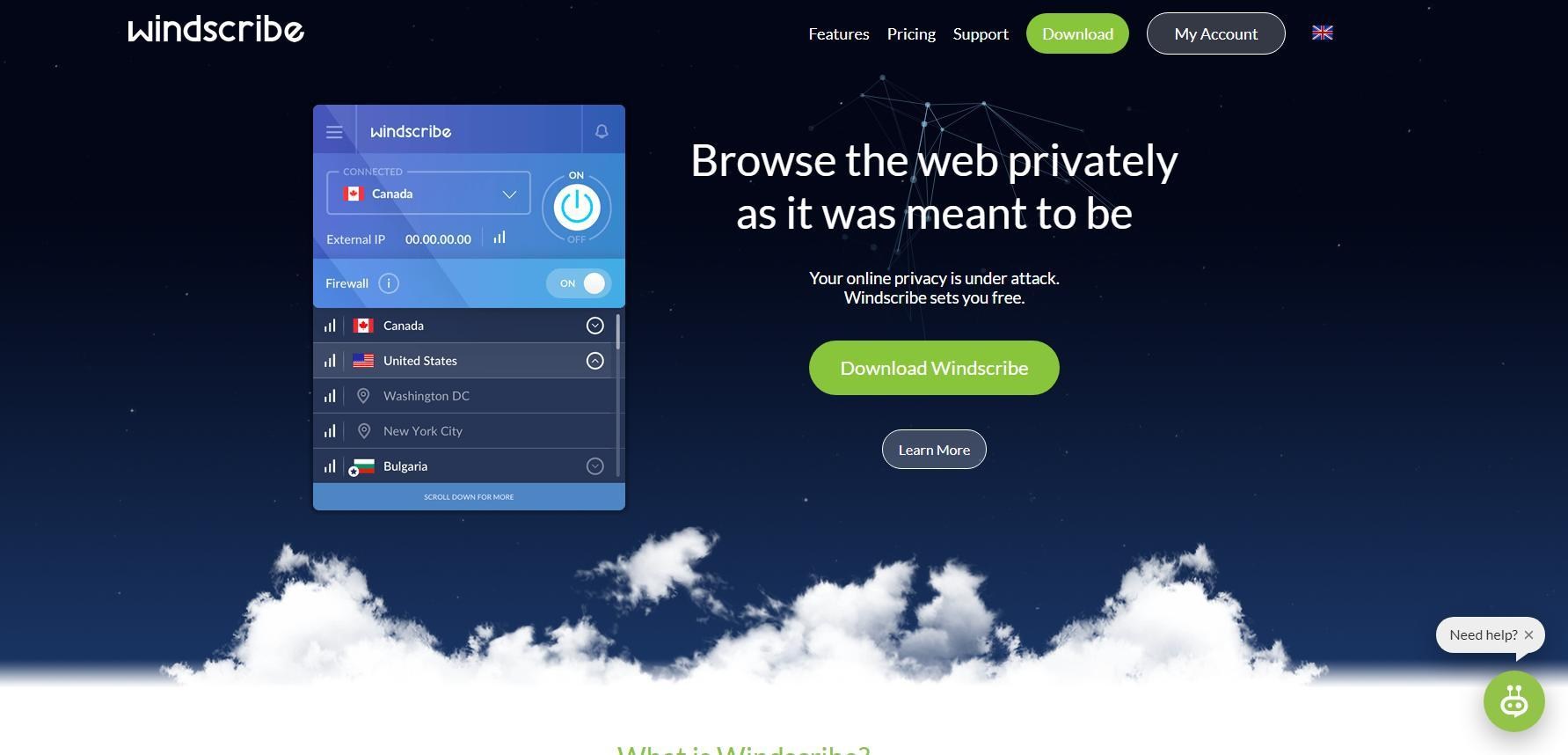Click the UK flag language selector

point(1322,33)
